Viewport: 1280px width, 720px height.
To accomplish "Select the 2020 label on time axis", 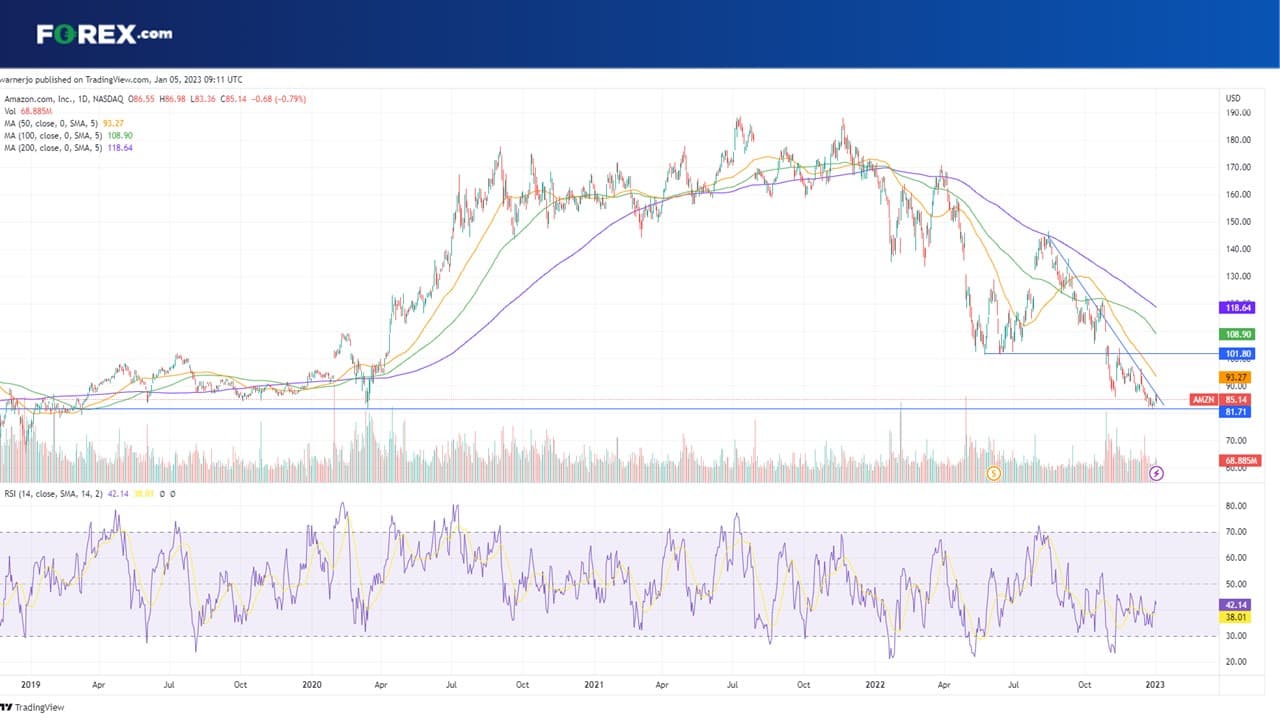I will [312, 686].
